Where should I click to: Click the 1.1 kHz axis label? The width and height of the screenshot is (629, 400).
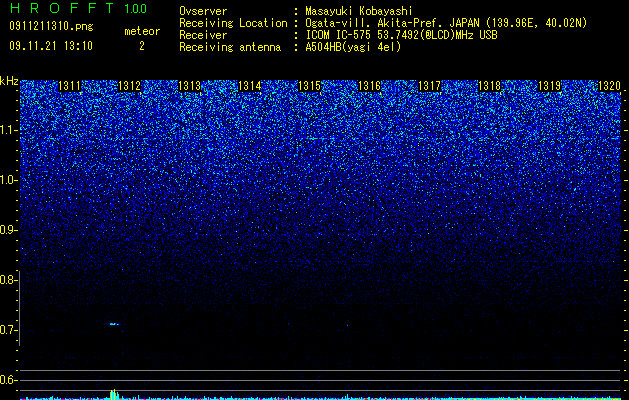click(x=8, y=130)
